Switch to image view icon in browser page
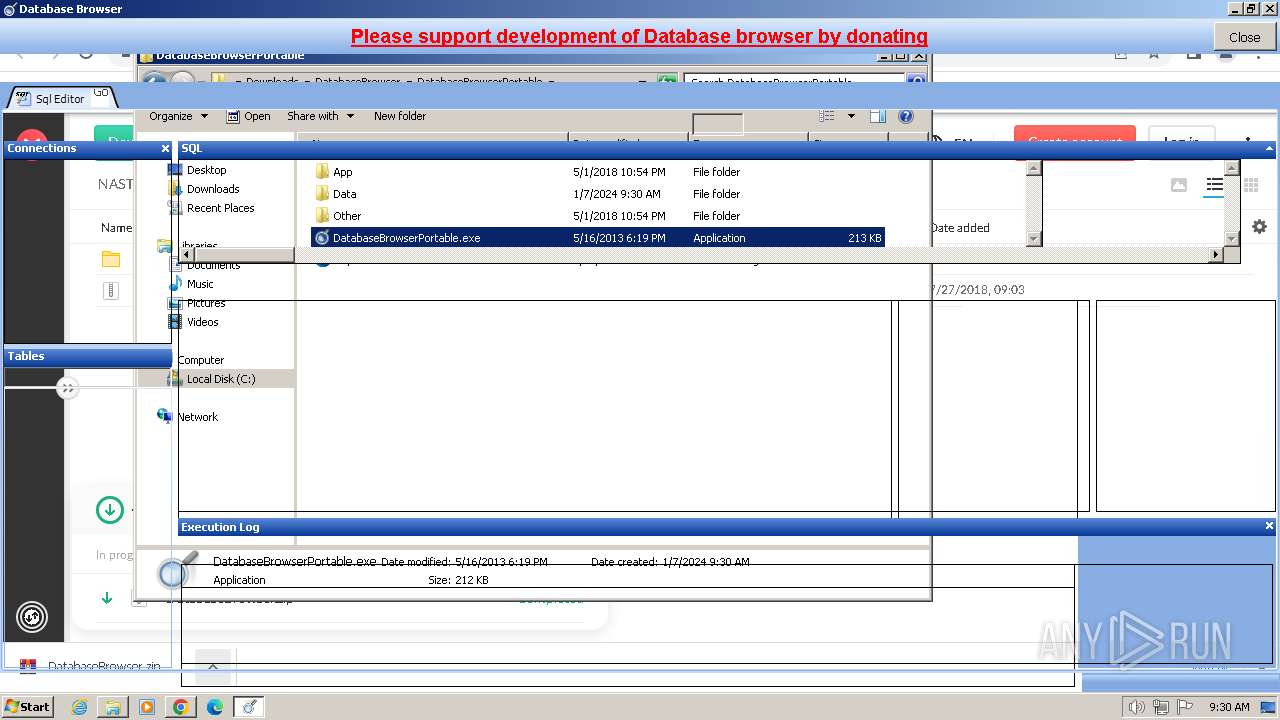 (1179, 185)
